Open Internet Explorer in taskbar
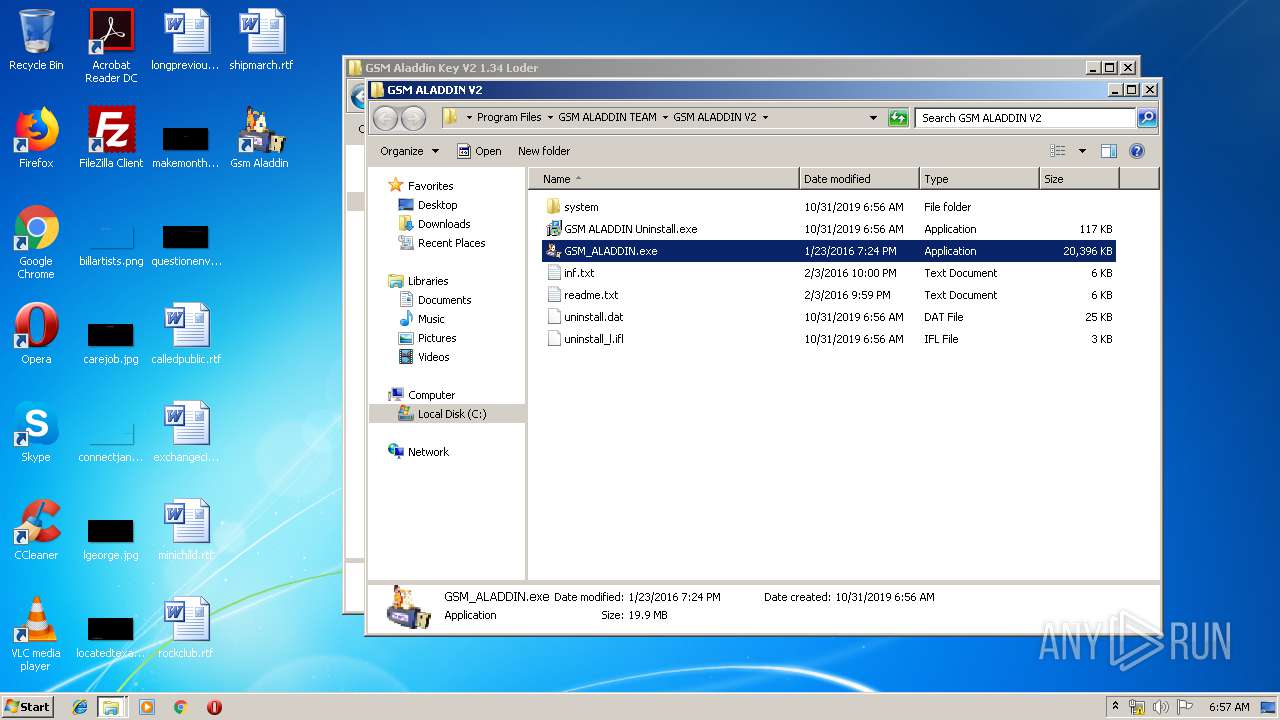Viewport: 1280px width, 720px height. point(80,707)
